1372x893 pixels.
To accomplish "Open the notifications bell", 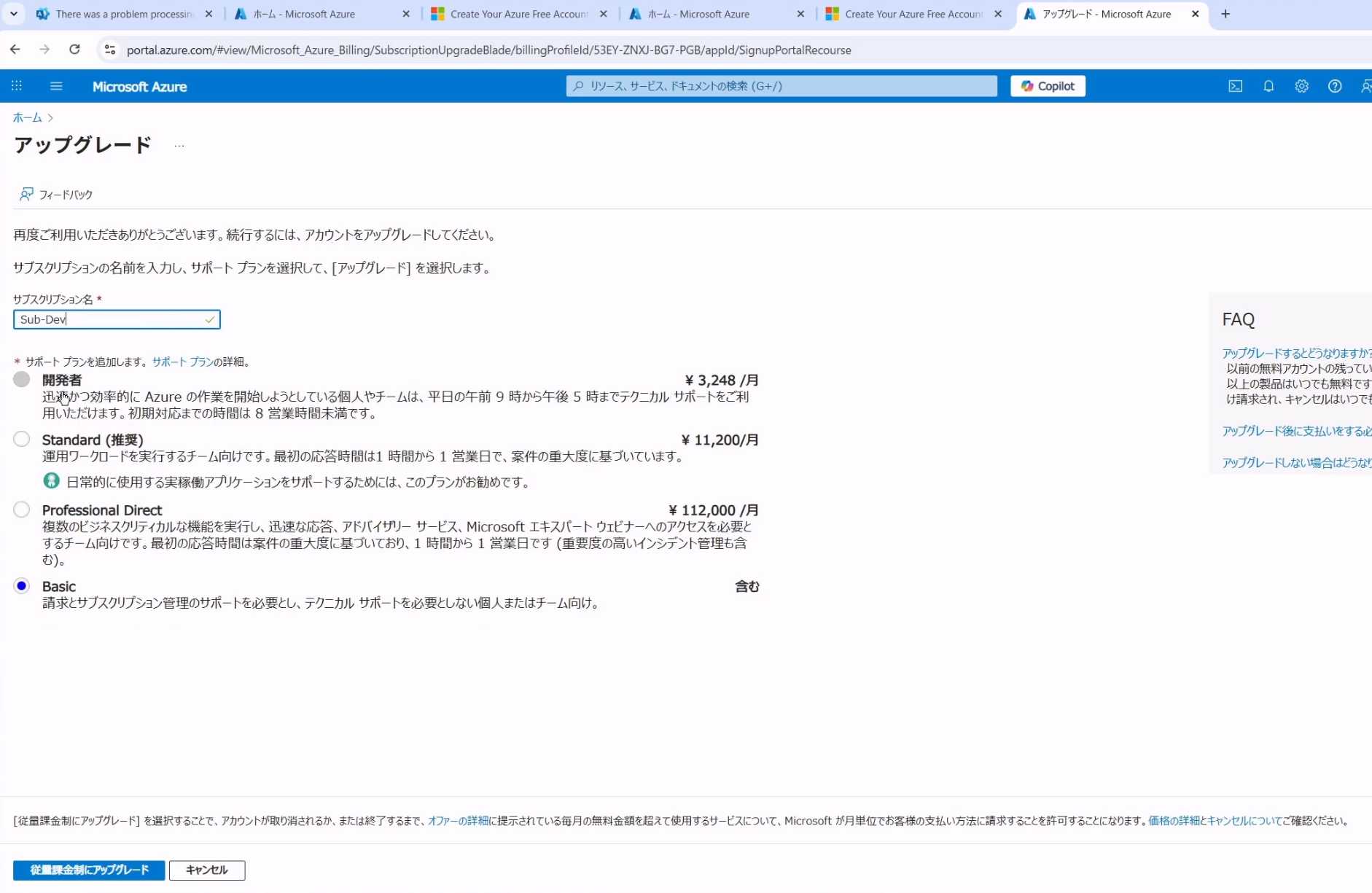I will [1268, 86].
